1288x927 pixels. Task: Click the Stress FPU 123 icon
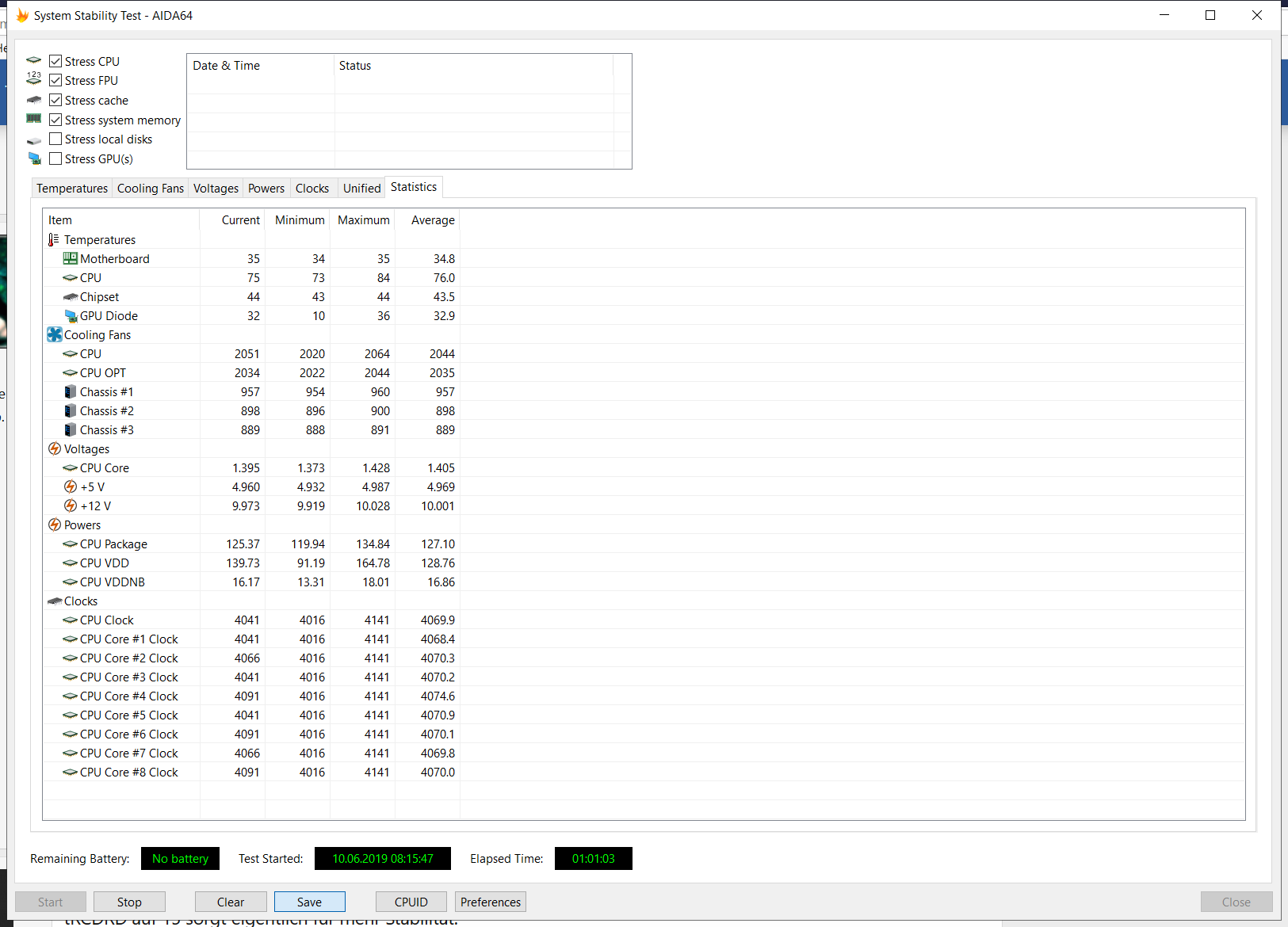tap(33, 78)
